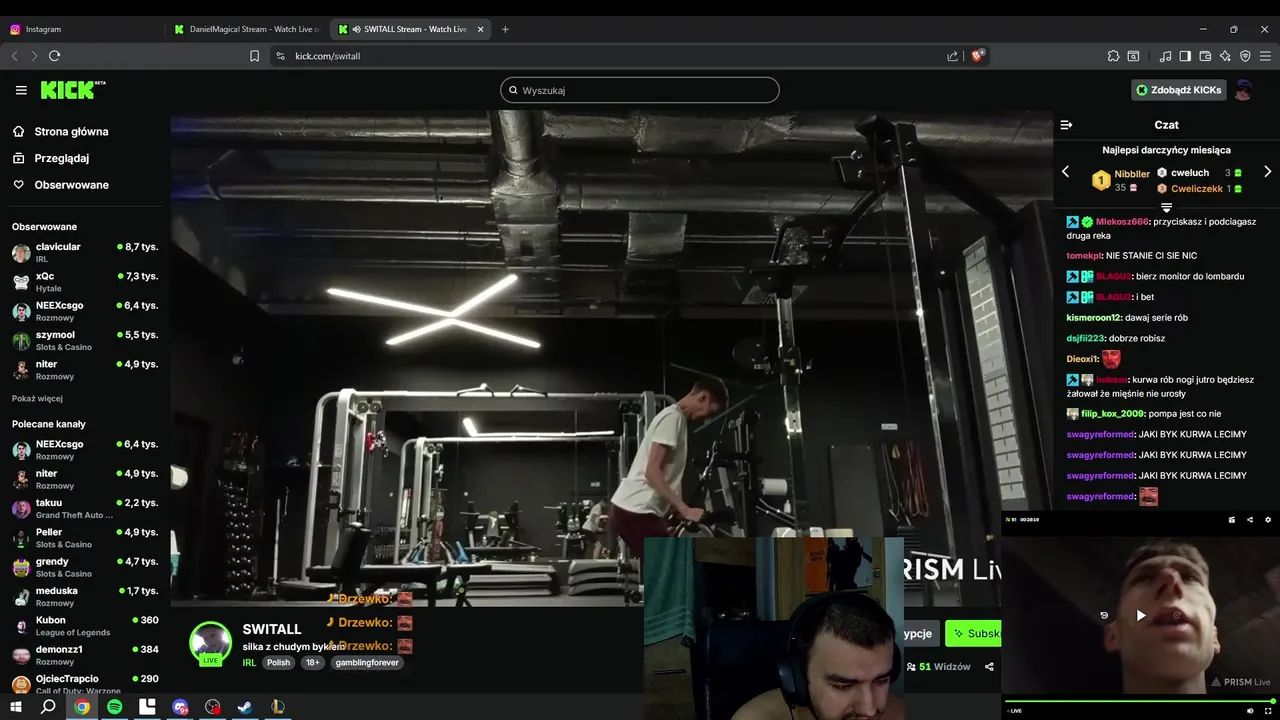
Task: Open grendy recommended channel
Action: 85,567
